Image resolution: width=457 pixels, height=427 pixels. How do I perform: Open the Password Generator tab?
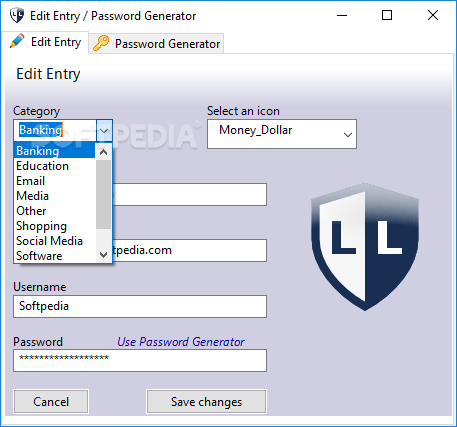click(156, 44)
